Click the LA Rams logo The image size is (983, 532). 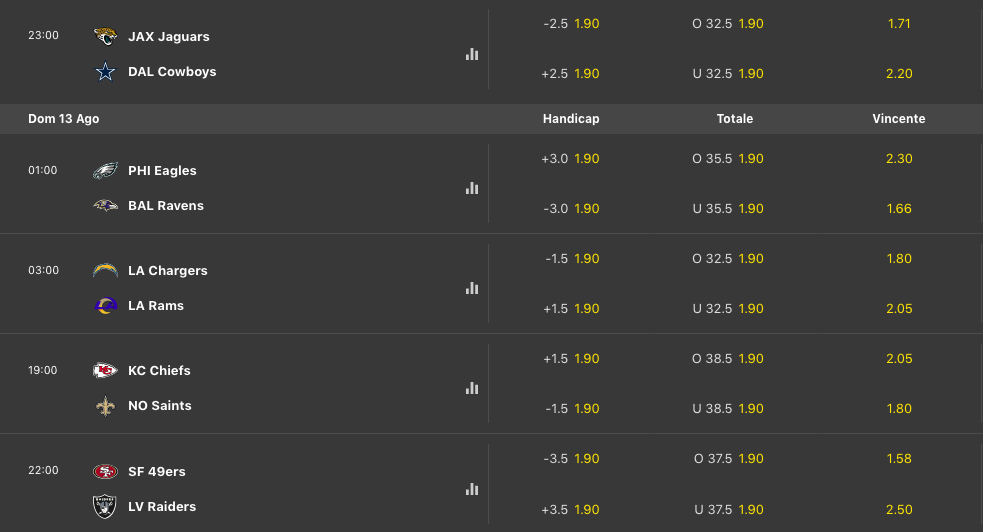point(105,306)
